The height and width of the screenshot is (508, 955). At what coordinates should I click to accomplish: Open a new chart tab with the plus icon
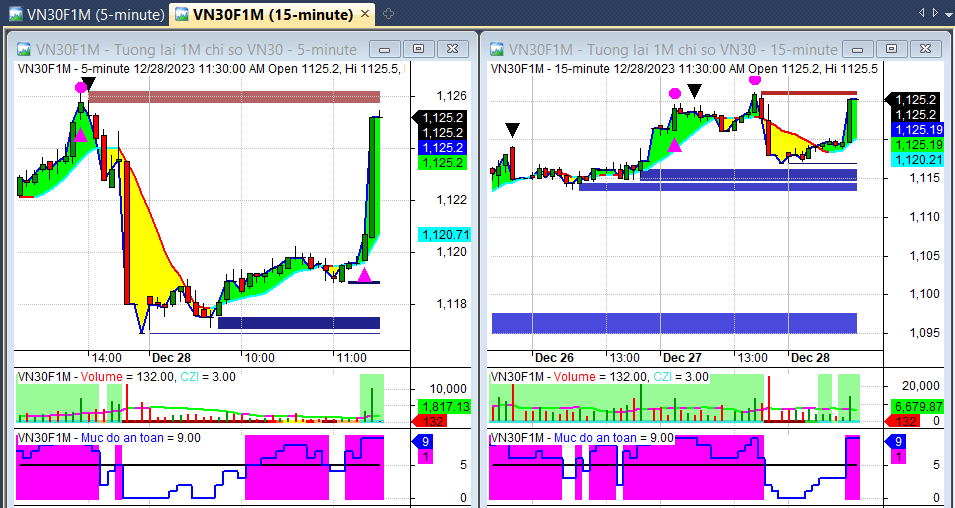389,14
